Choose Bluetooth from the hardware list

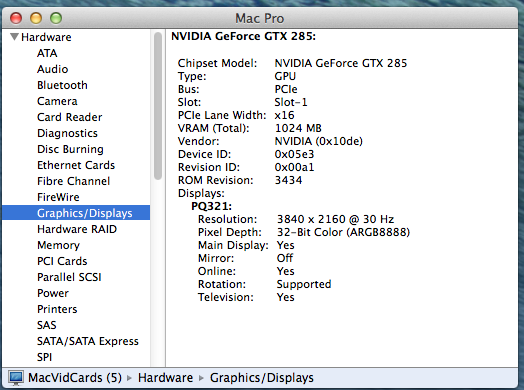click(62, 85)
